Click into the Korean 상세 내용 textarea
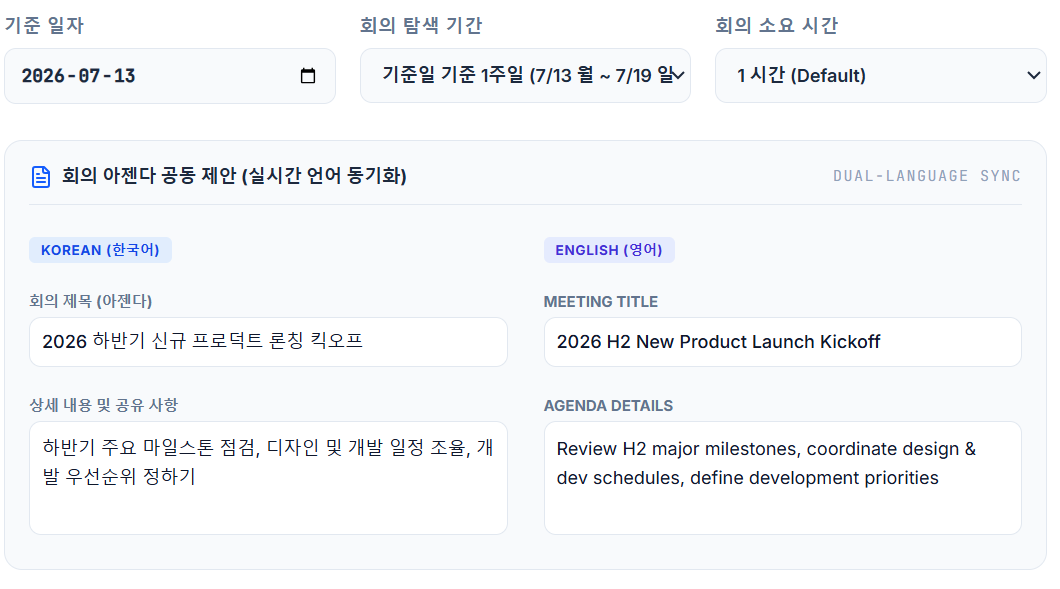This screenshot has height=589, width=1060. (268, 478)
